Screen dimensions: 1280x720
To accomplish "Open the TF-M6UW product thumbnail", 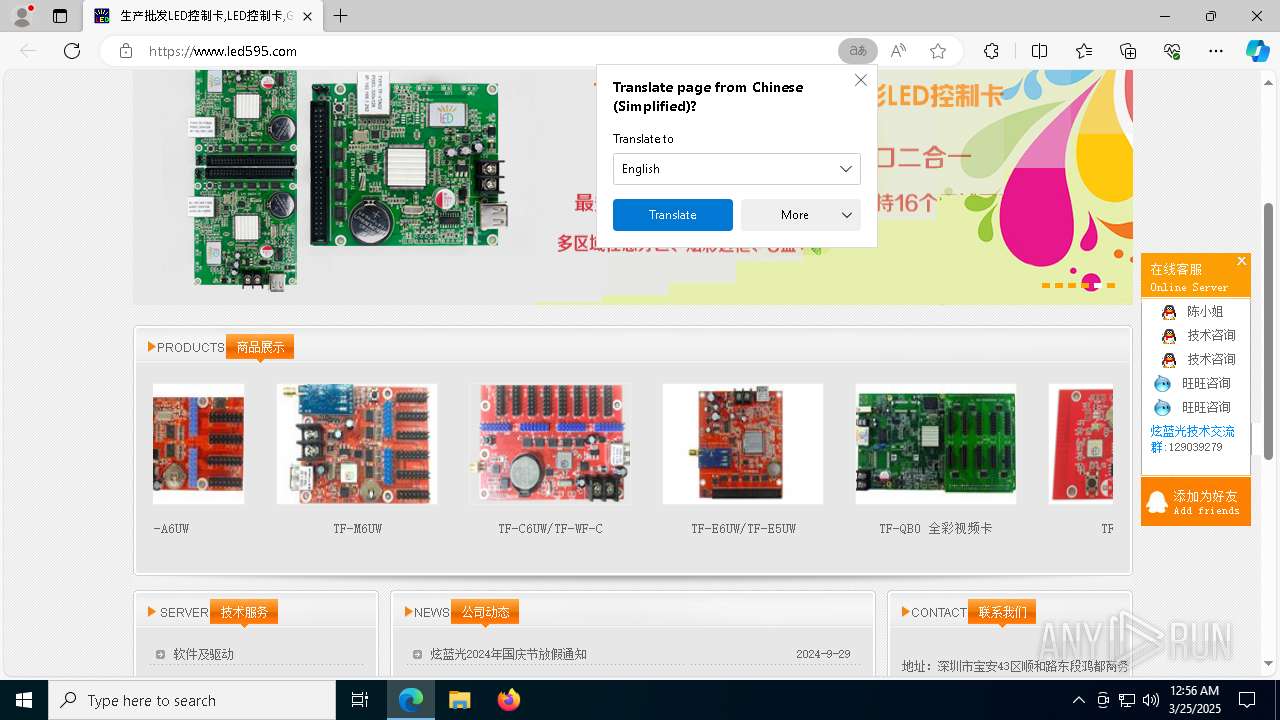I will (357, 444).
